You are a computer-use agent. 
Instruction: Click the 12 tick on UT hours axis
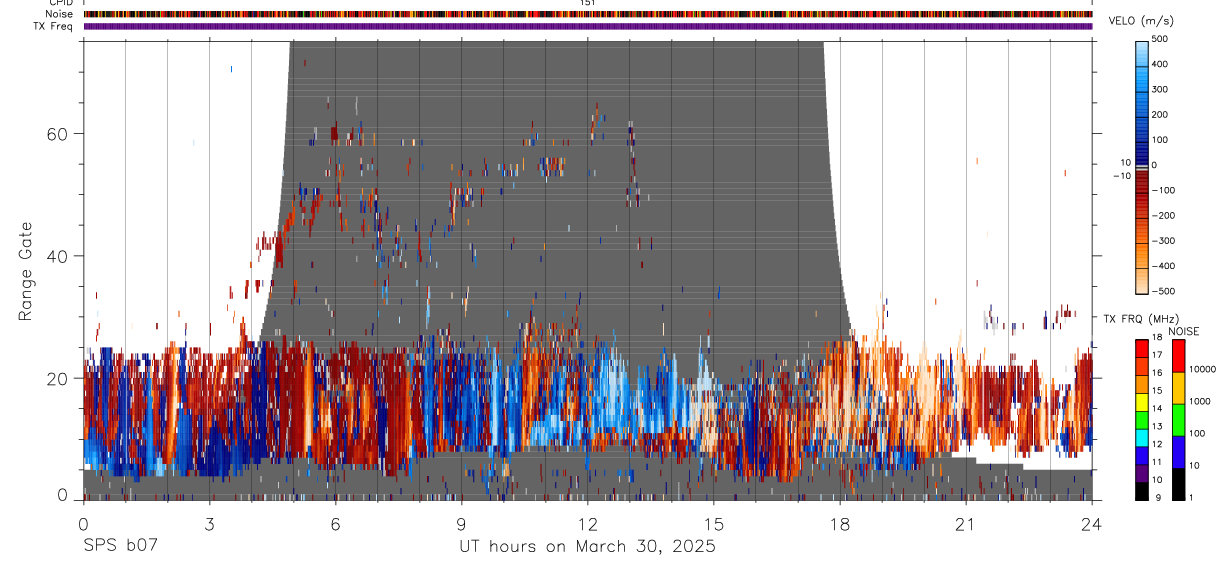[x=587, y=525]
